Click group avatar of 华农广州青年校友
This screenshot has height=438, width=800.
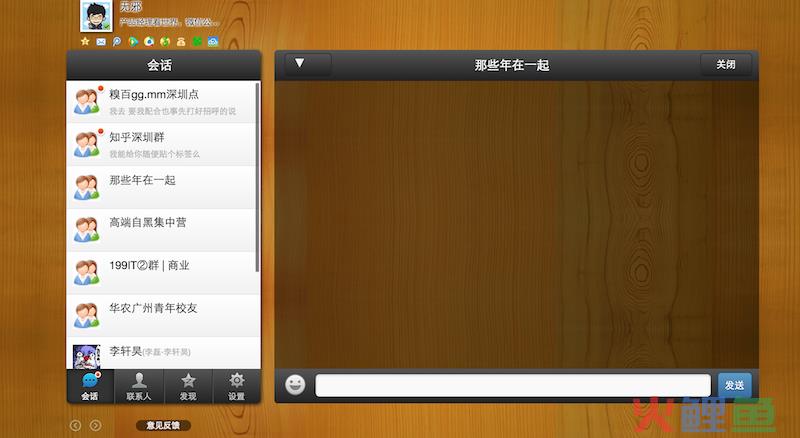point(87,315)
